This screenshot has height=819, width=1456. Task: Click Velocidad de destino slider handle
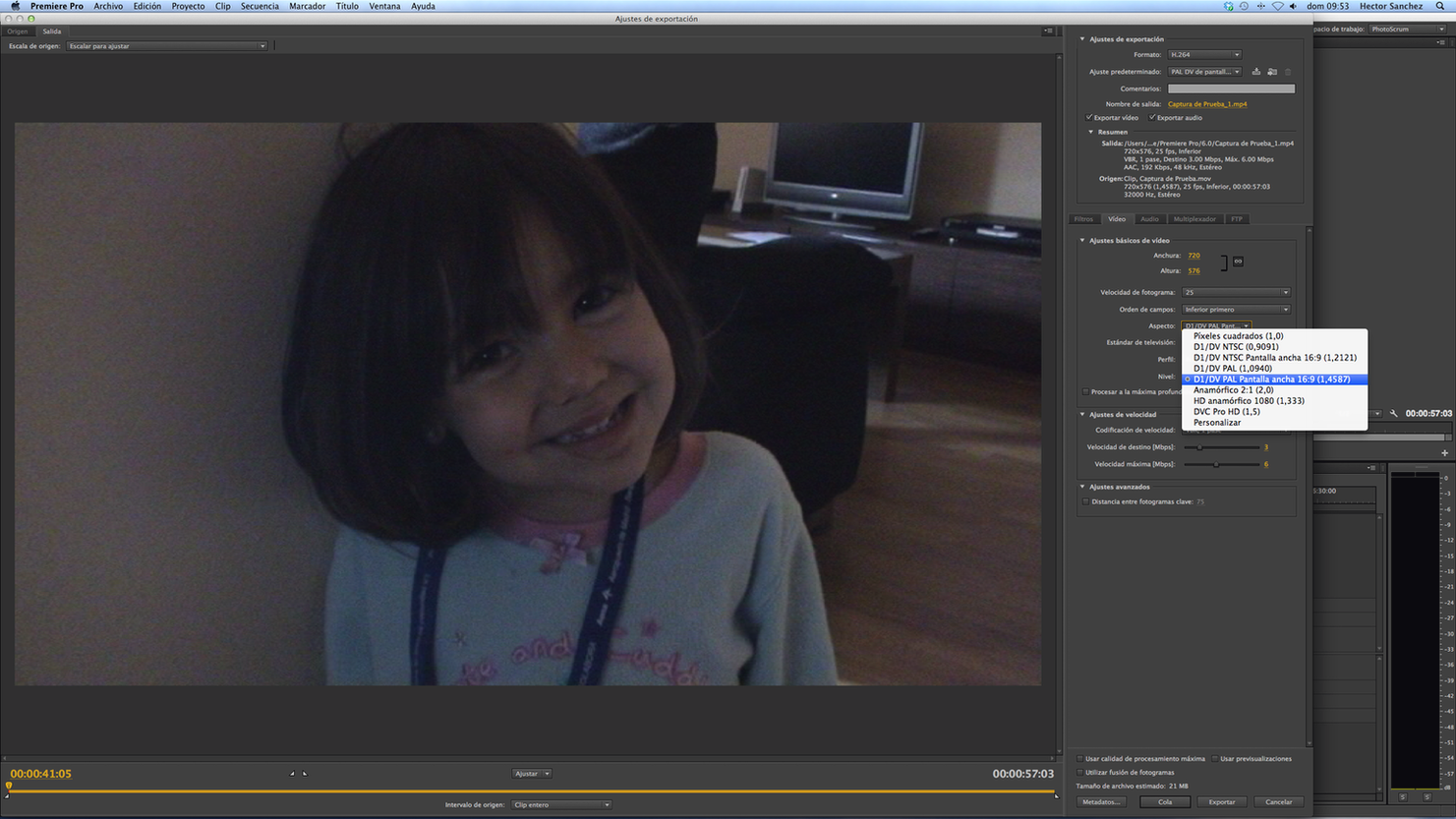[x=1199, y=447]
